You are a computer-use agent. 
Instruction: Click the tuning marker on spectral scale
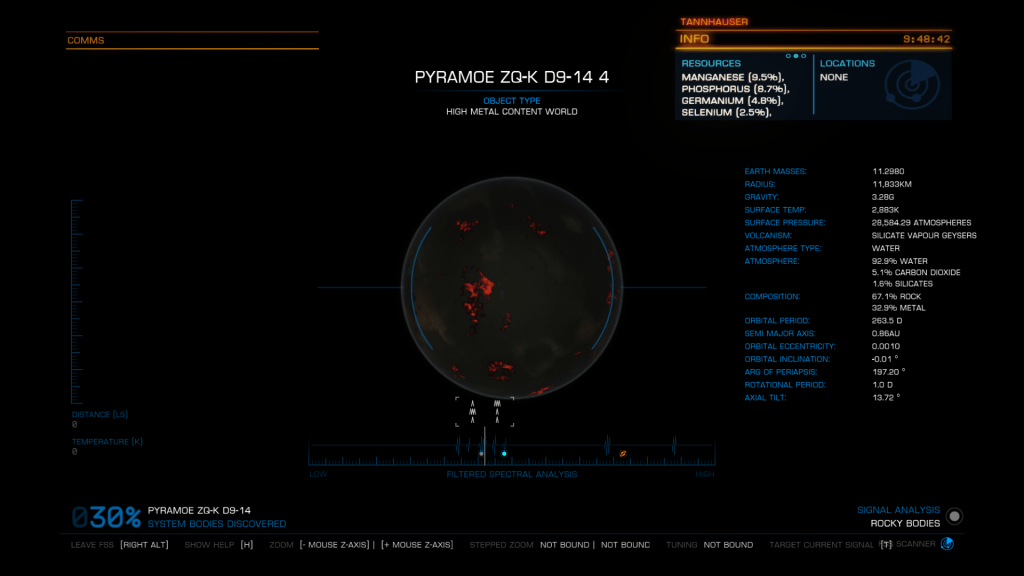[486, 446]
